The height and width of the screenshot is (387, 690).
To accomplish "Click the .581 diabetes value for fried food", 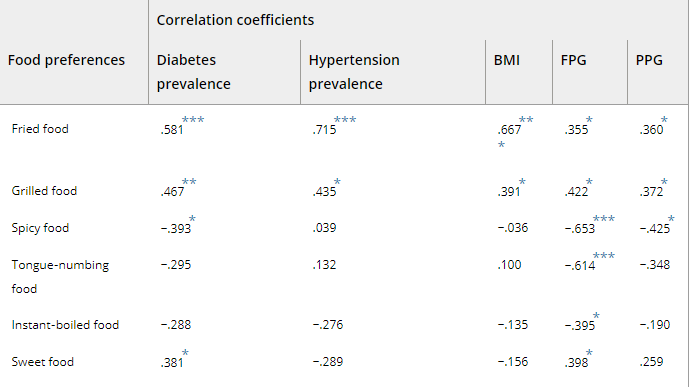I will coord(172,130).
